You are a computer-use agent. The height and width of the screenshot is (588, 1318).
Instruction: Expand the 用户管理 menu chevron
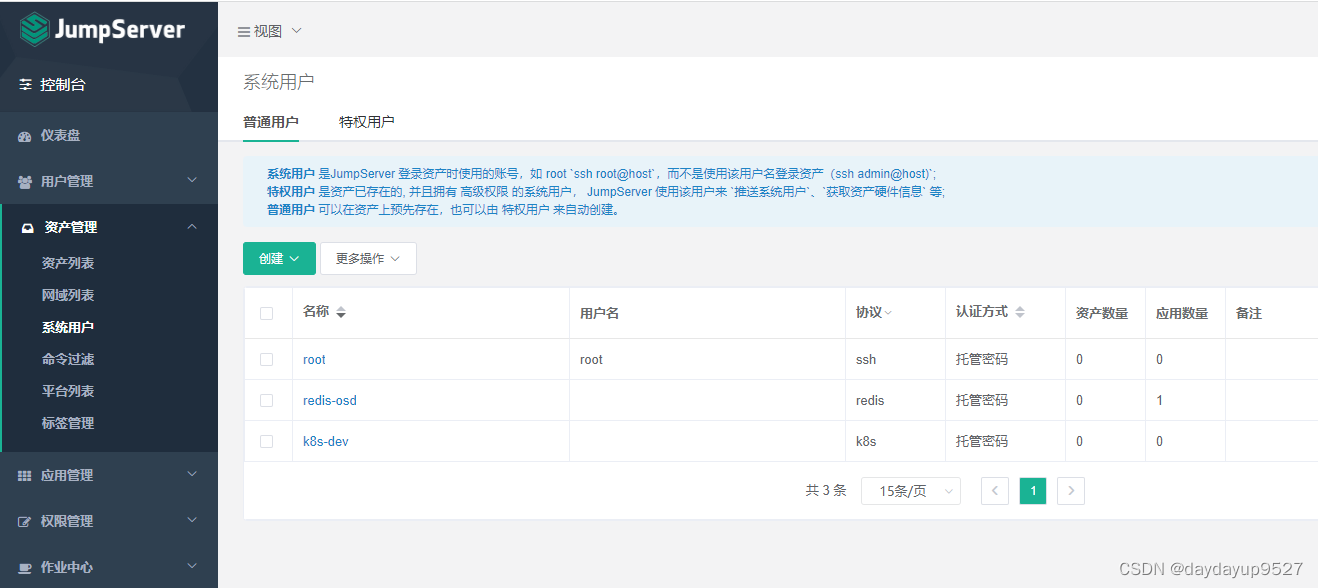click(x=193, y=181)
